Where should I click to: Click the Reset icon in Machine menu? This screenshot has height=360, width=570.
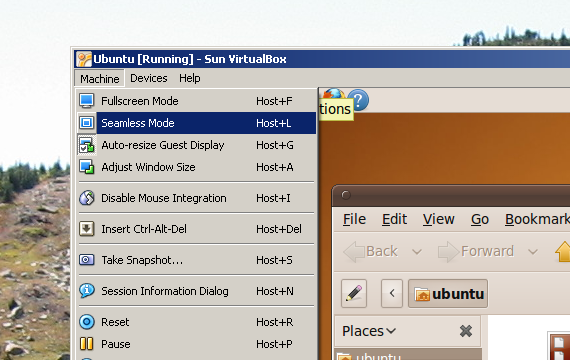[87, 322]
